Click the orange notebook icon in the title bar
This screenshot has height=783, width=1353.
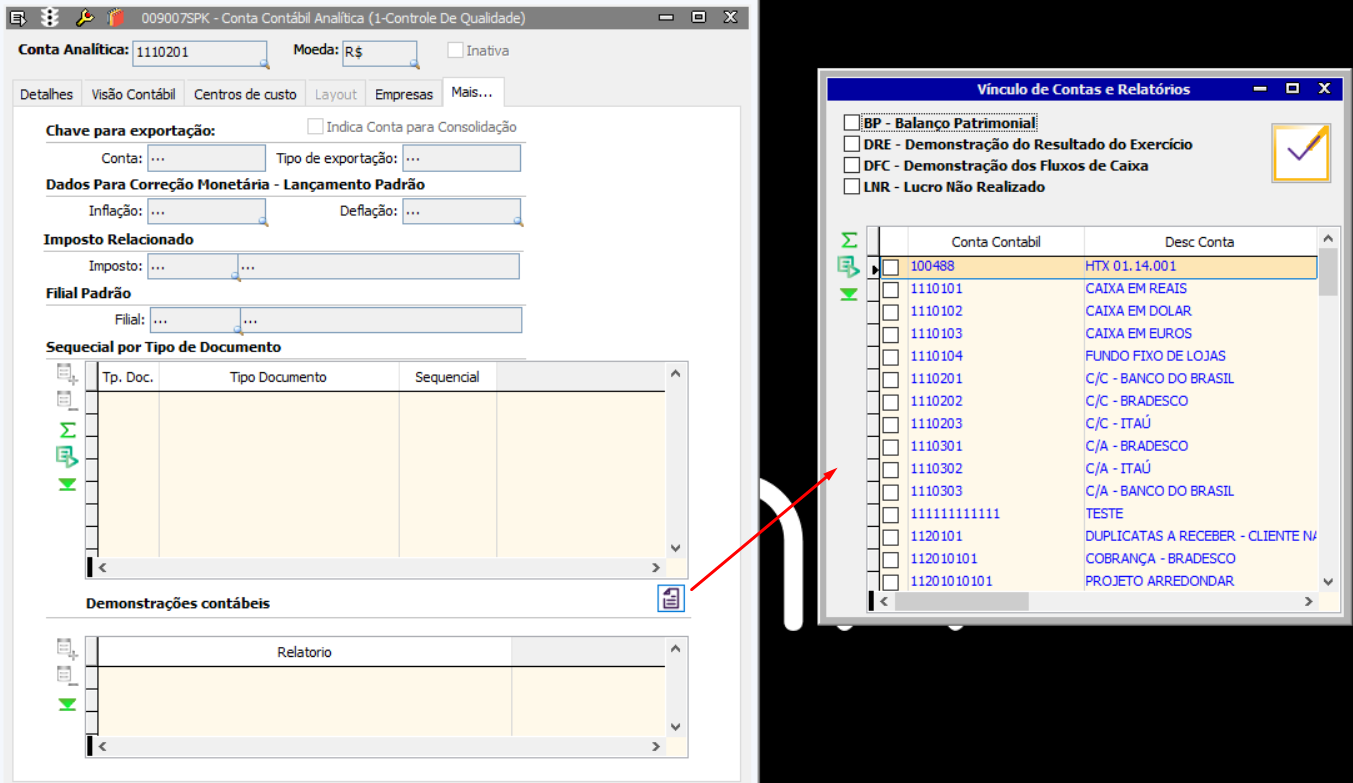click(116, 17)
